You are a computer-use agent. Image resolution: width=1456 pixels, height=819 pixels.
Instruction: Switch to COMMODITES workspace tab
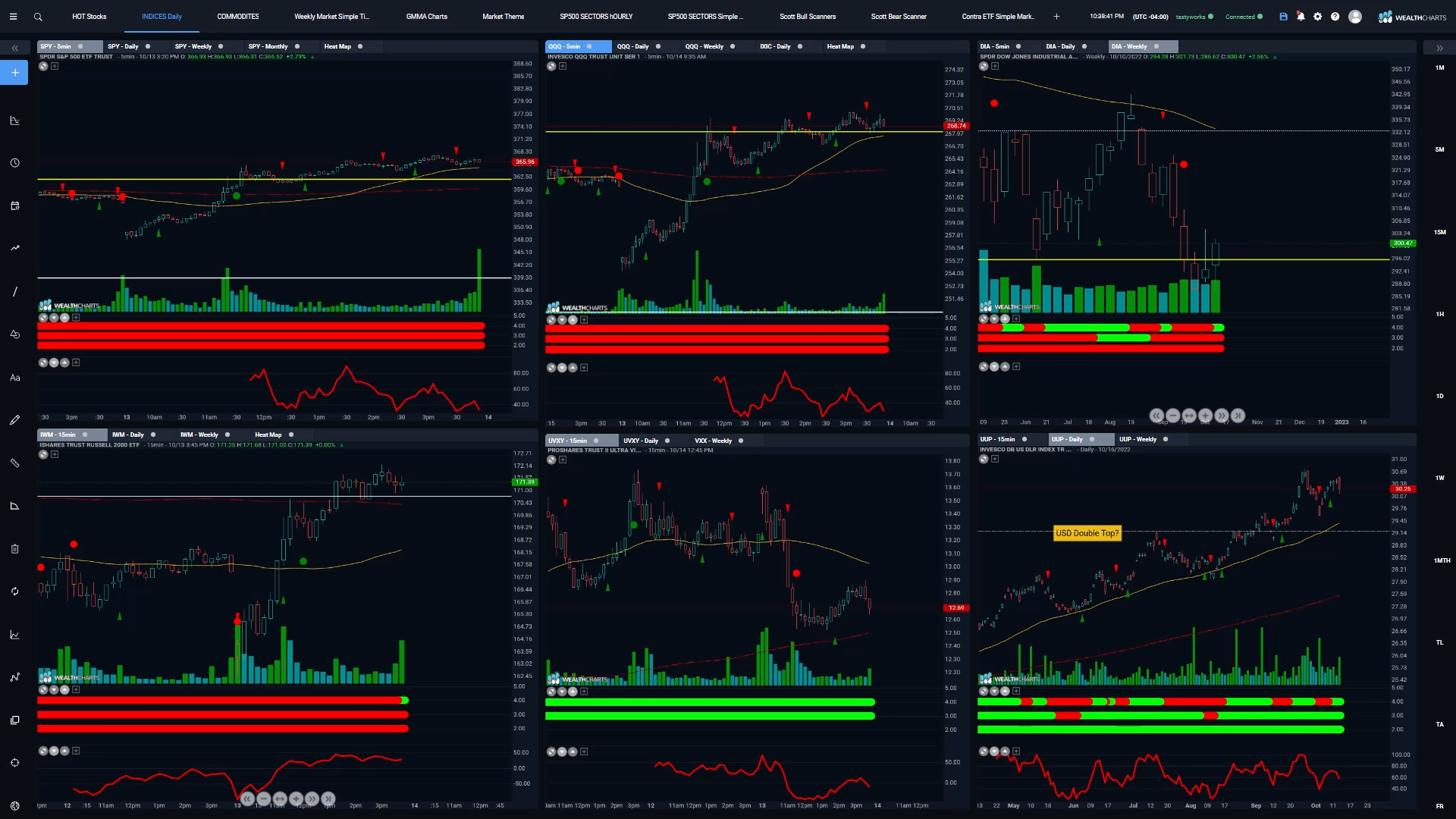238,17
